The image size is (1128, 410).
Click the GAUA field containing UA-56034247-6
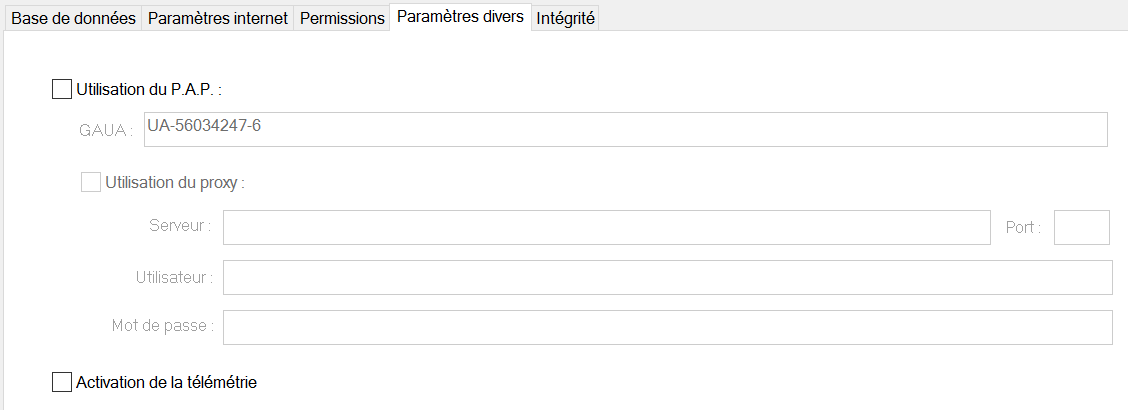coord(625,129)
